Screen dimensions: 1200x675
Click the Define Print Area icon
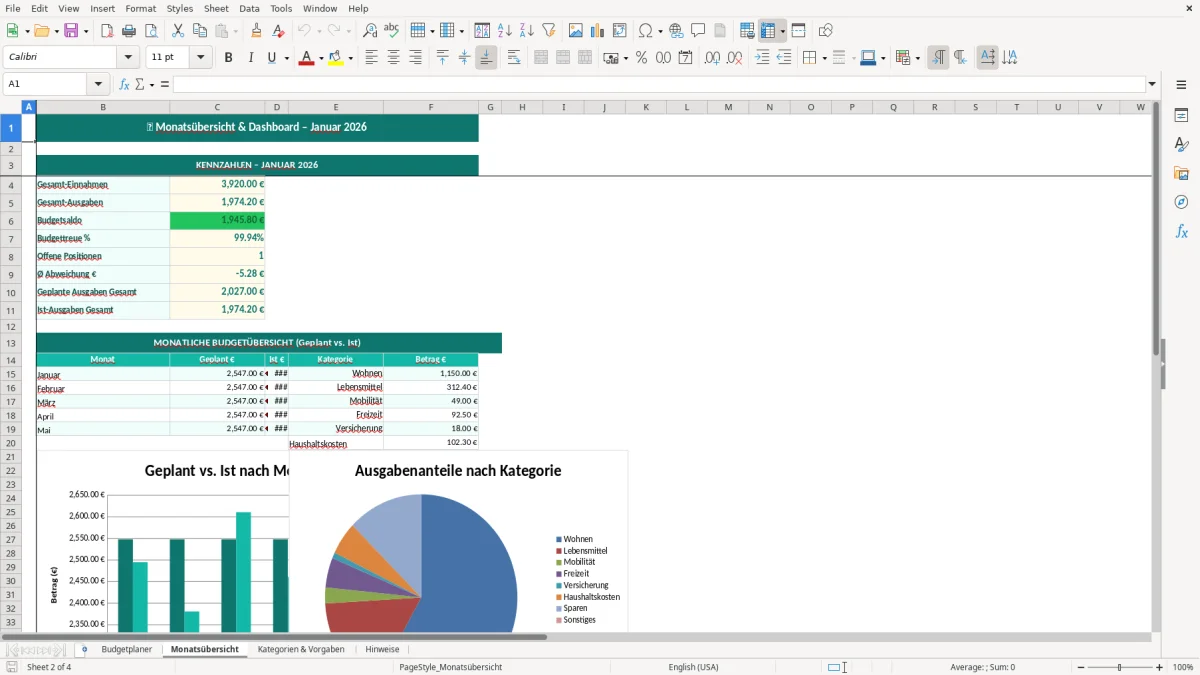[747, 31]
